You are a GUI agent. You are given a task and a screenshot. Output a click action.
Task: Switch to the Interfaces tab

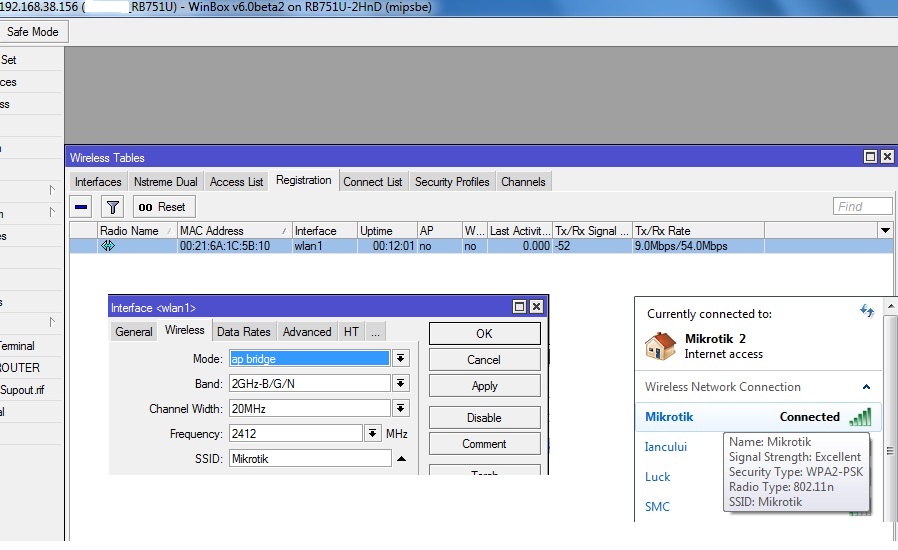click(x=98, y=182)
